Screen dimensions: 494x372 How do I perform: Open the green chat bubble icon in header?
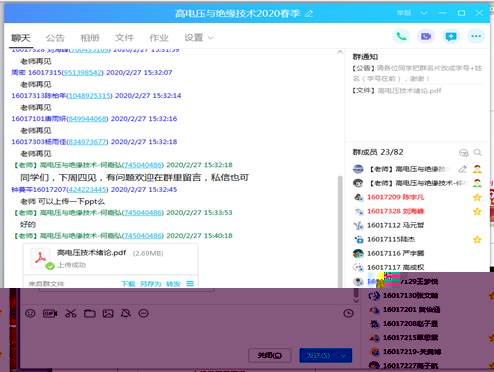coord(451,36)
